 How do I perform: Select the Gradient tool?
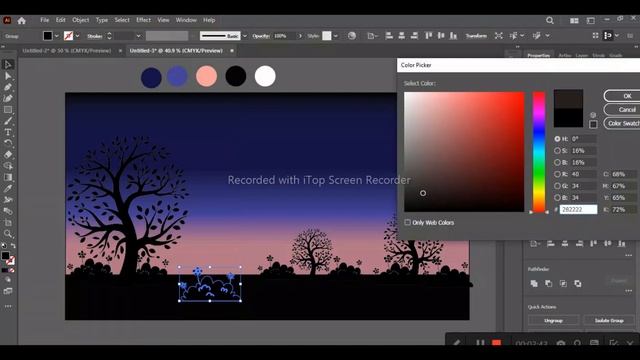(x=8, y=177)
